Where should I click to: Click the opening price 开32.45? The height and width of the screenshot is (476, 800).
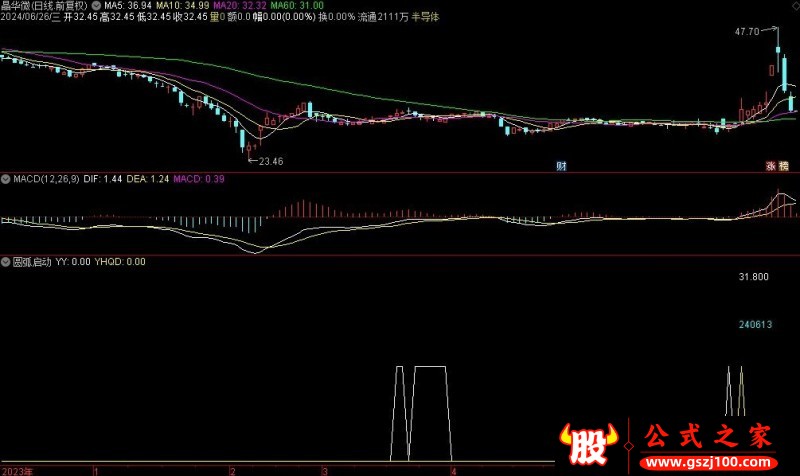[x=80, y=17]
